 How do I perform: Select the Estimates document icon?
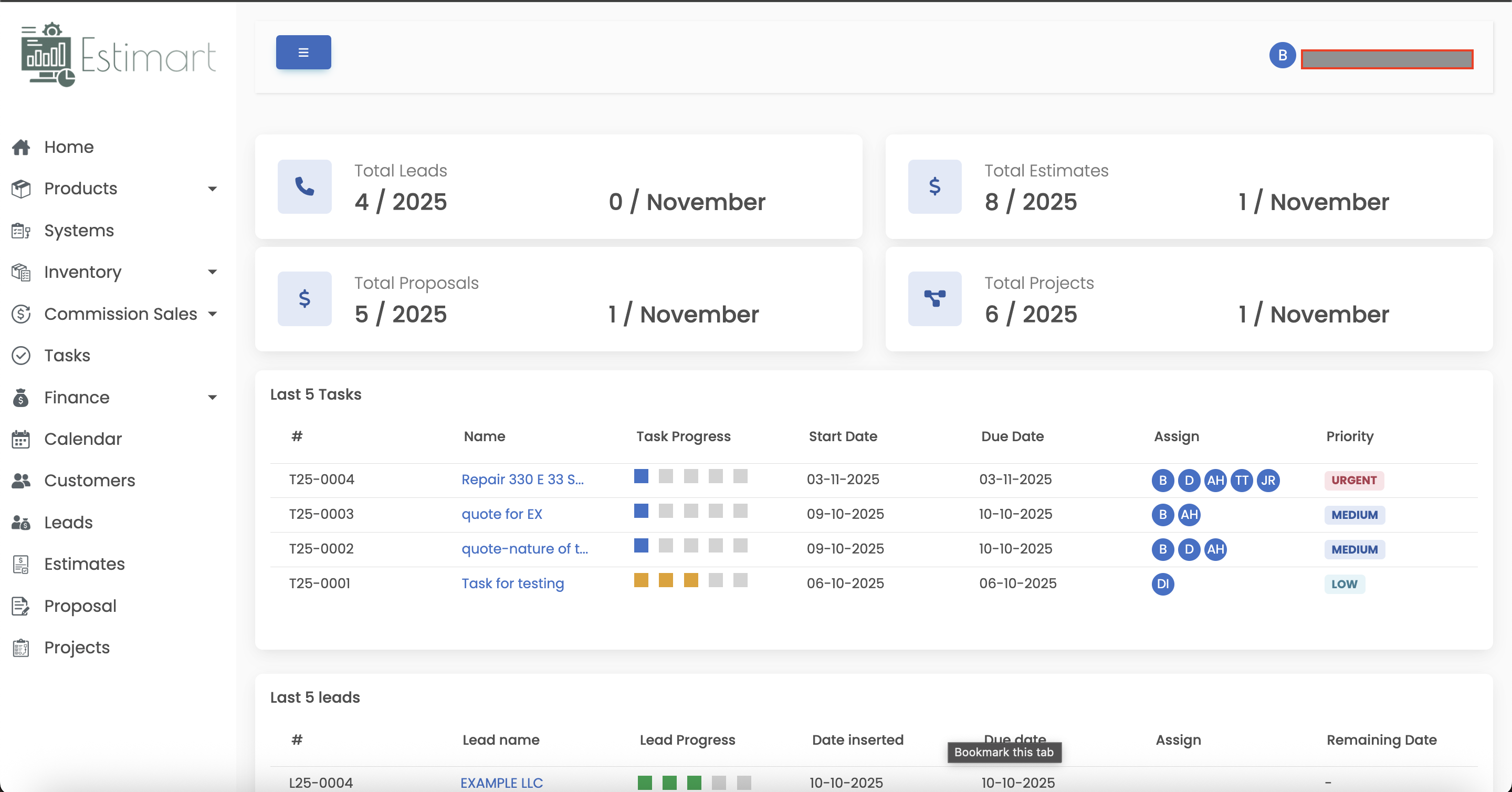[x=21, y=564]
